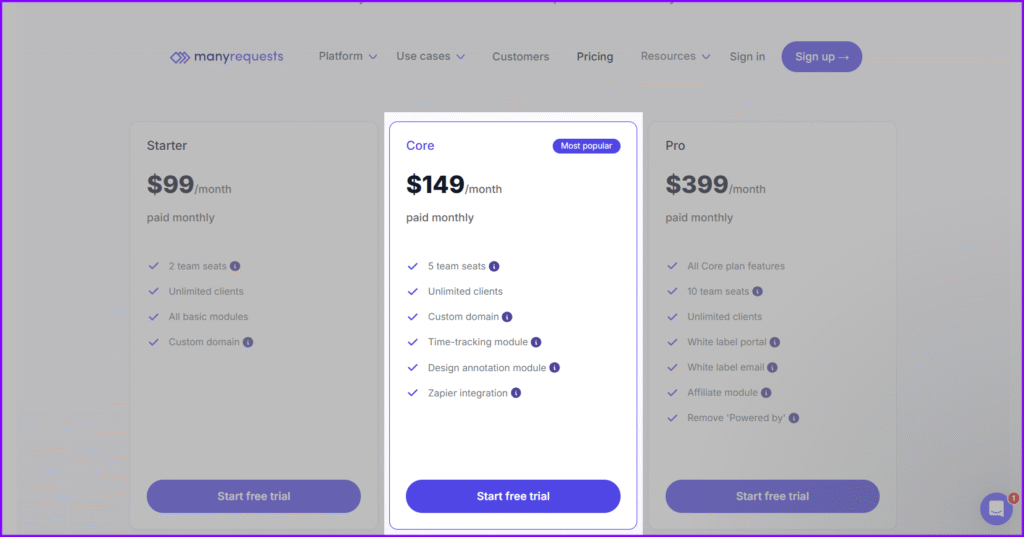Click info icon beside White label portal
Screen dimensions: 1024x537
pyautogui.click(x=775, y=342)
